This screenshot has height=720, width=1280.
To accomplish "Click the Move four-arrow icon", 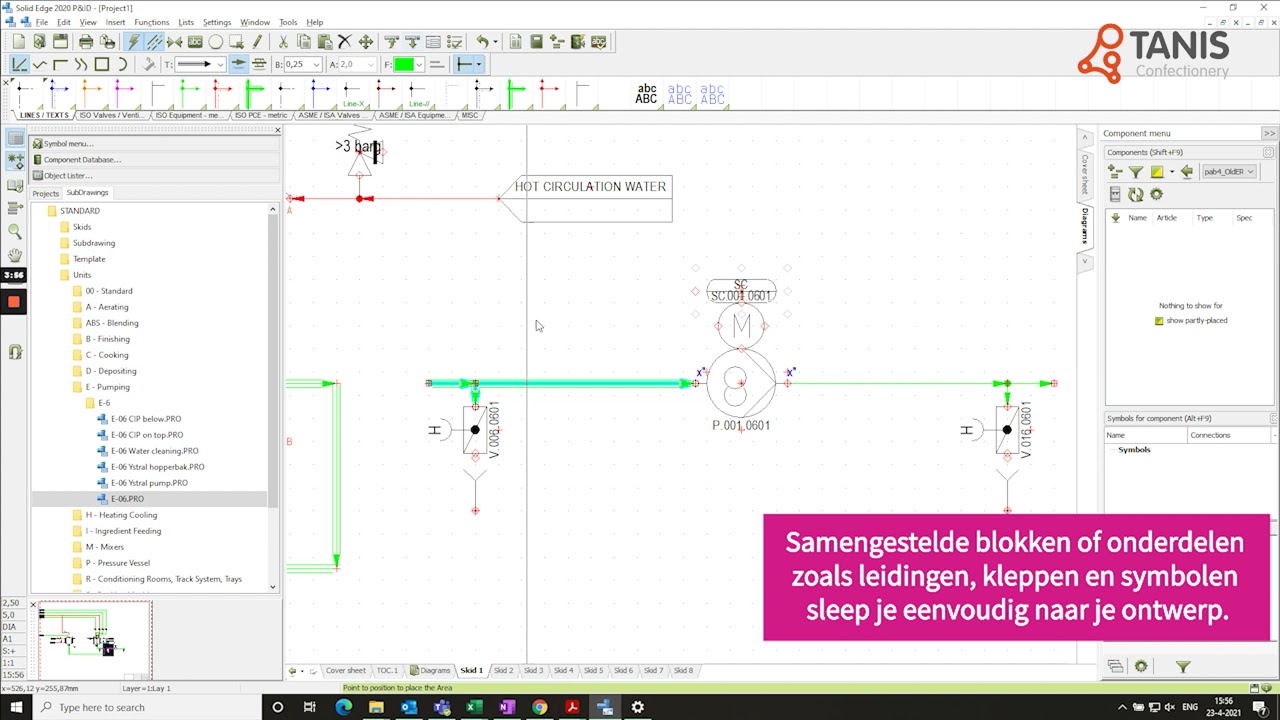I will point(365,41).
